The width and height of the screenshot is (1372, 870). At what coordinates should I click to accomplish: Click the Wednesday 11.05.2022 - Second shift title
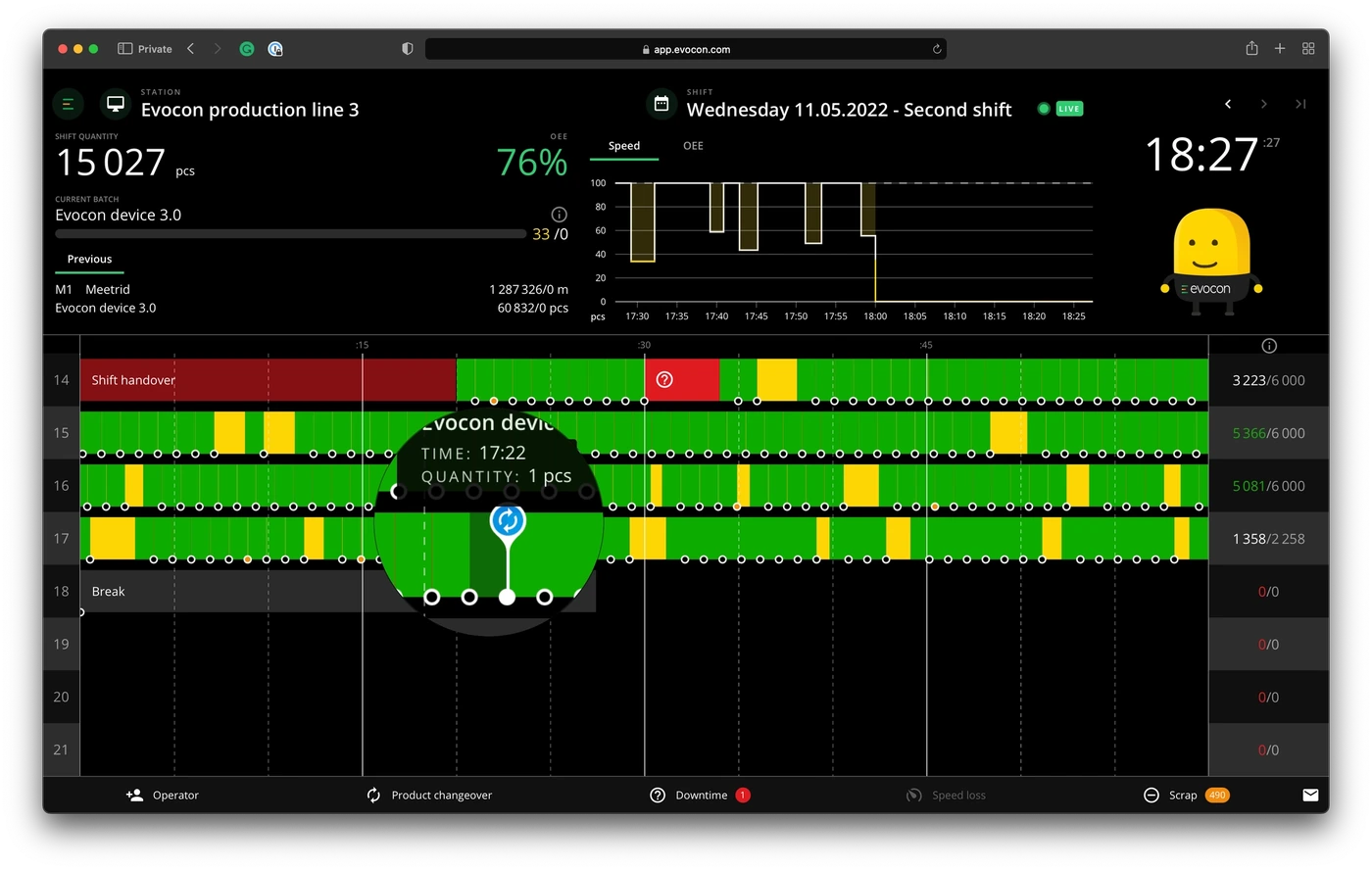coord(849,110)
